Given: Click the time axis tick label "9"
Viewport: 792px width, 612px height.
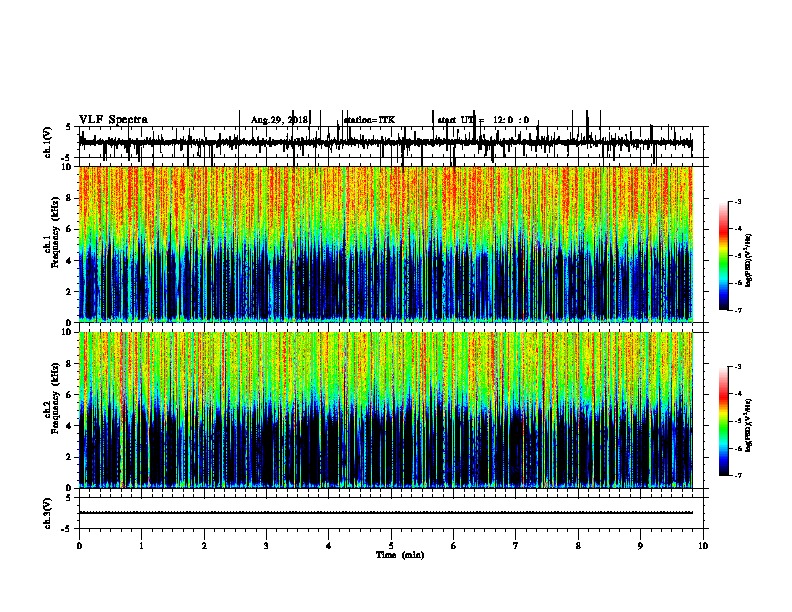Looking at the screenshot, I should (x=640, y=546).
